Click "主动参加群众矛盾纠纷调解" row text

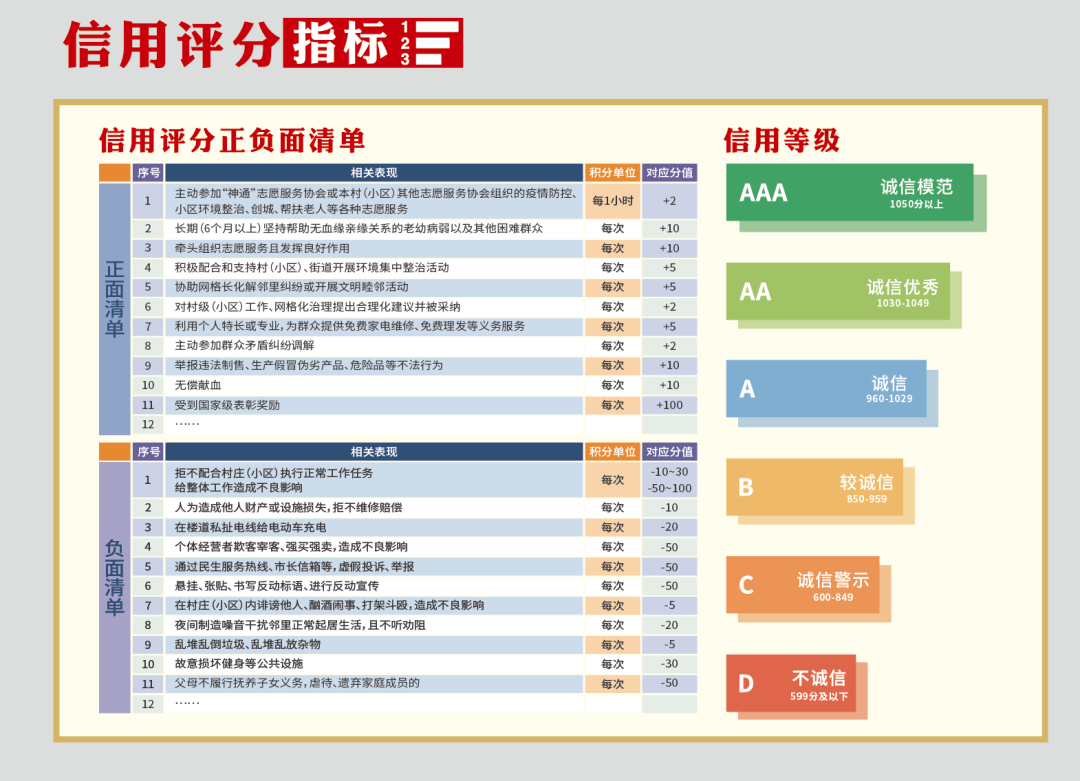[x=244, y=345]
